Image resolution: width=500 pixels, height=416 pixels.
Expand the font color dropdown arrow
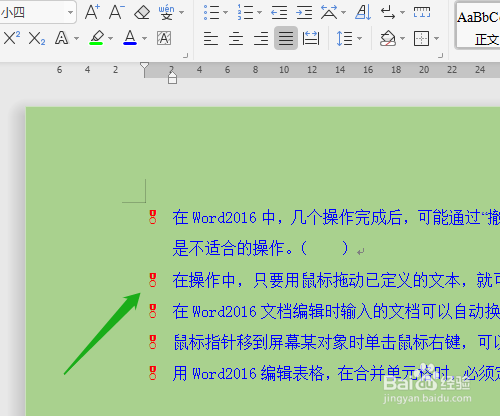point(144,38)
